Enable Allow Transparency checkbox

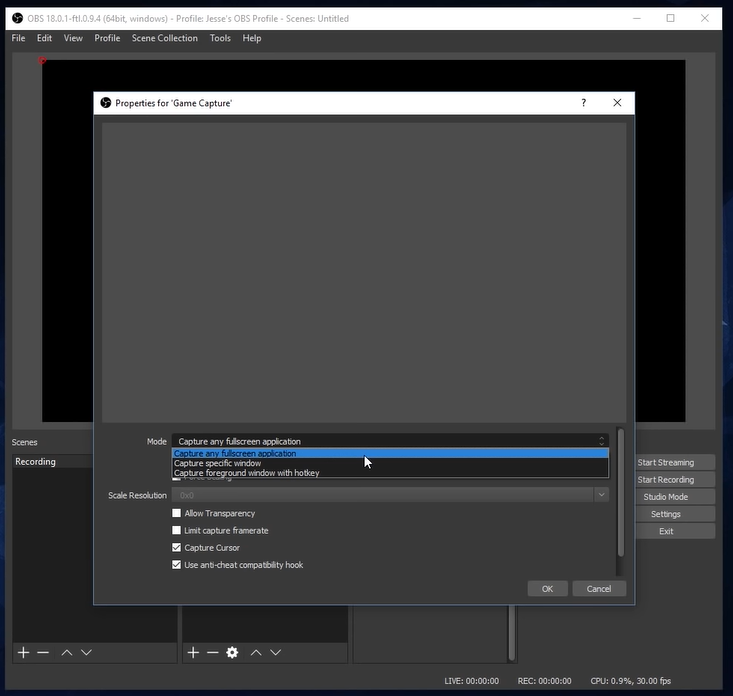coord(177,514)
